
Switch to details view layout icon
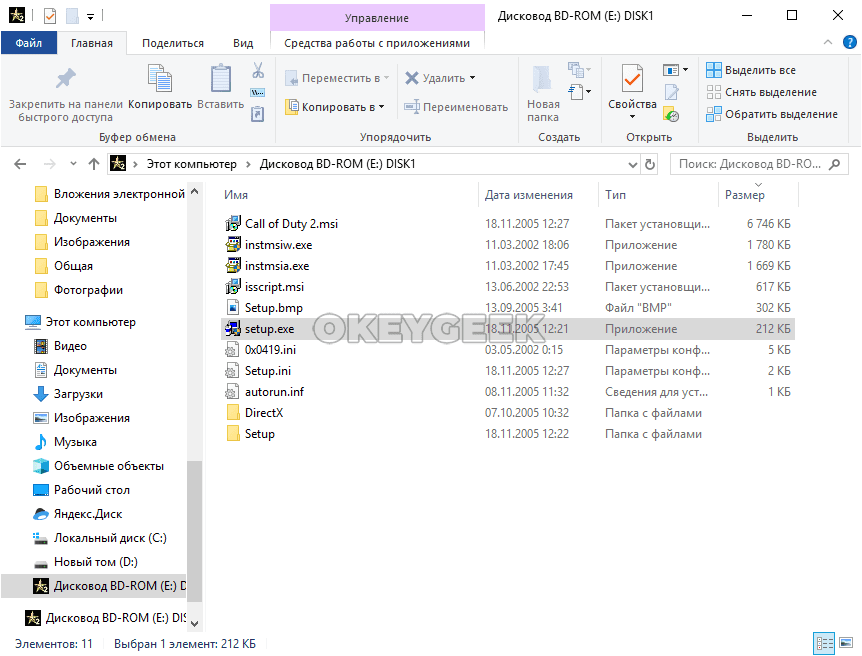coord(824,643)
